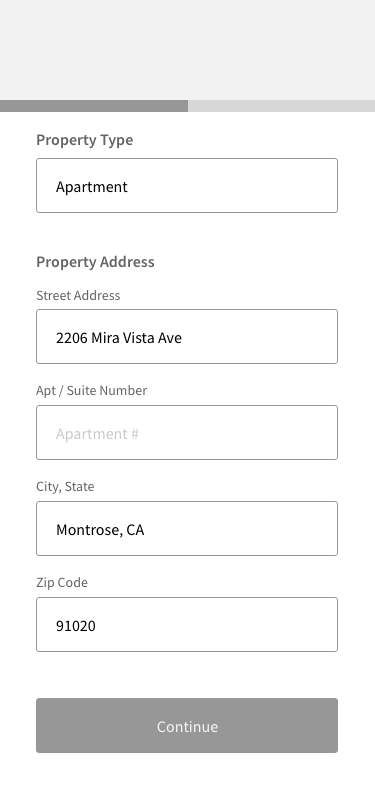Click the Apartment value in Property Type
Image resolution: width=375 pixels, height=812 pixels.
coord(92,187)
